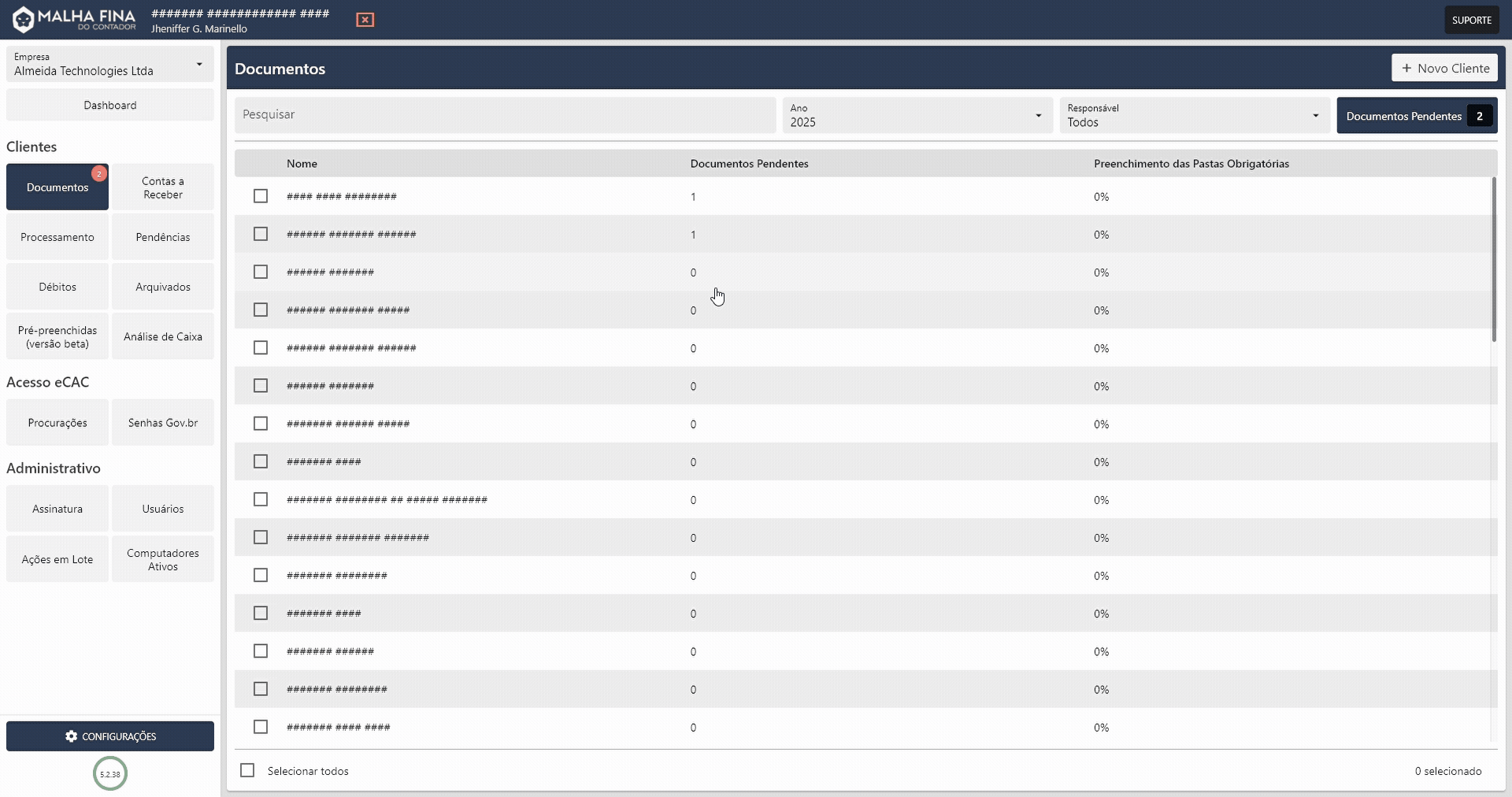Open the Dashboard

click(109, 105)
